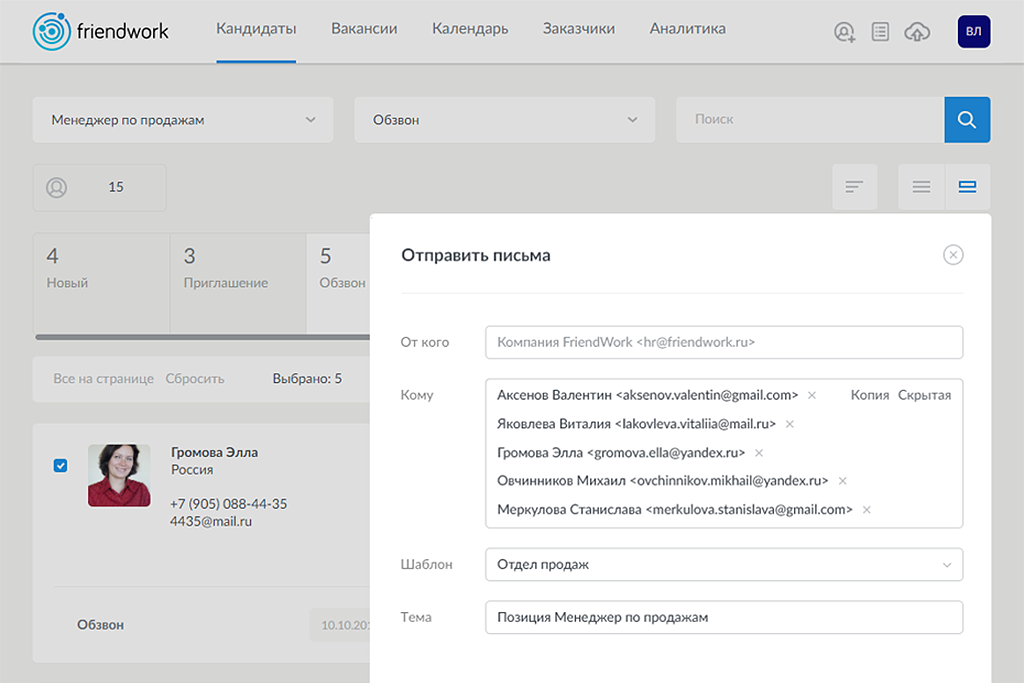Click the blue search magnifier button
Screen dimensions: 1024x683
click(967, 120)
